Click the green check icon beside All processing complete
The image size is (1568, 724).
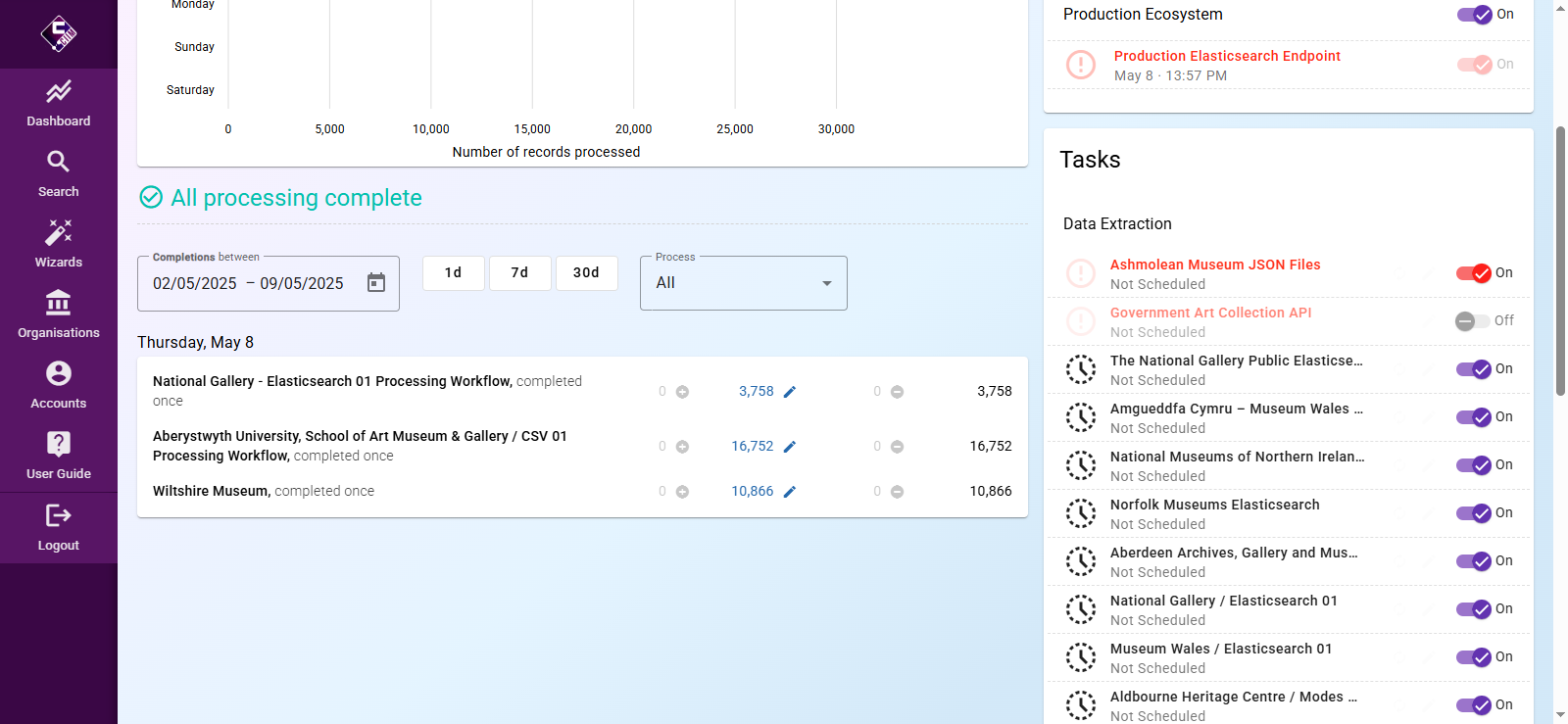(x=151, y=198)
